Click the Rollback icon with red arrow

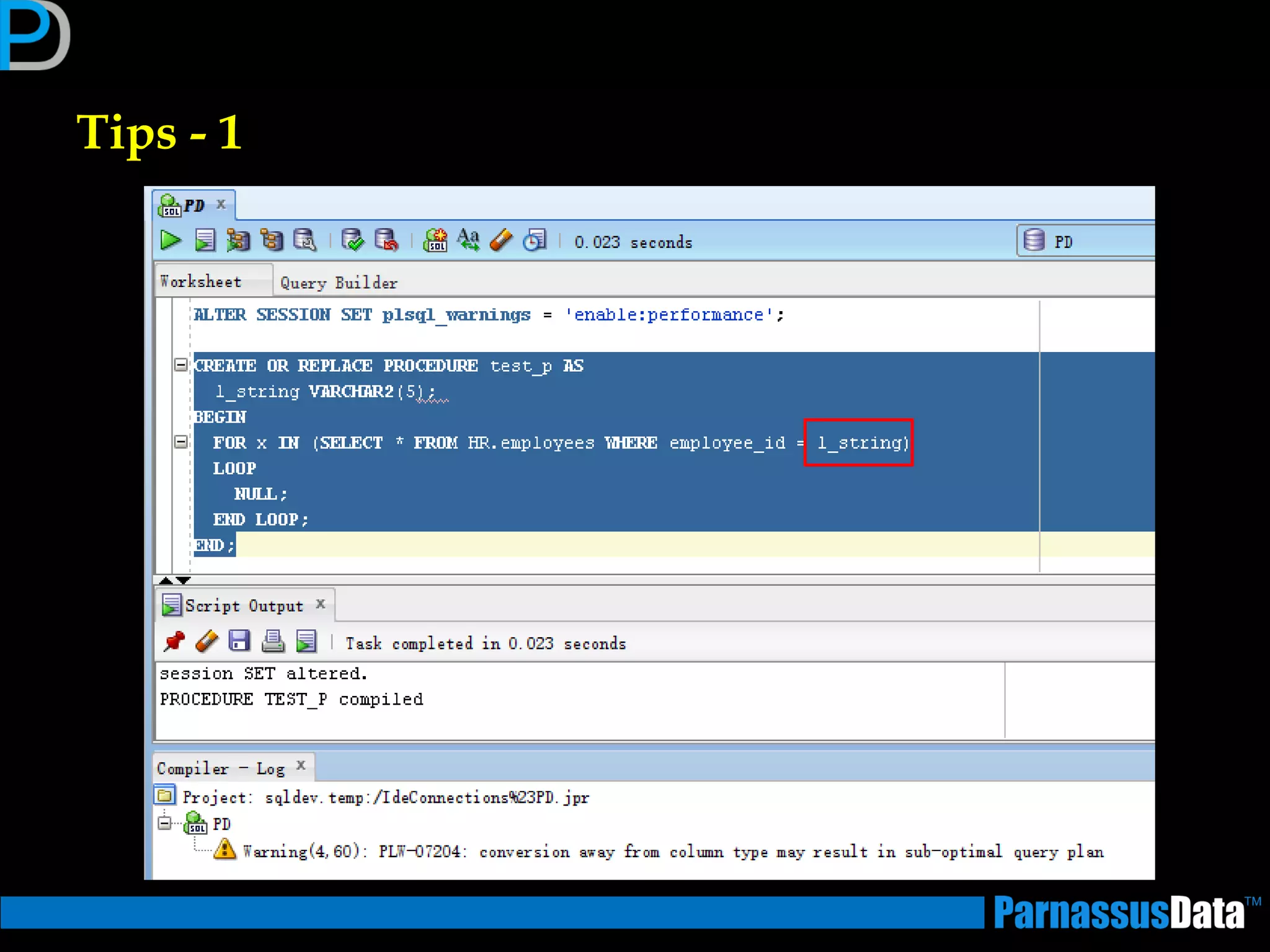pos(386,240)
